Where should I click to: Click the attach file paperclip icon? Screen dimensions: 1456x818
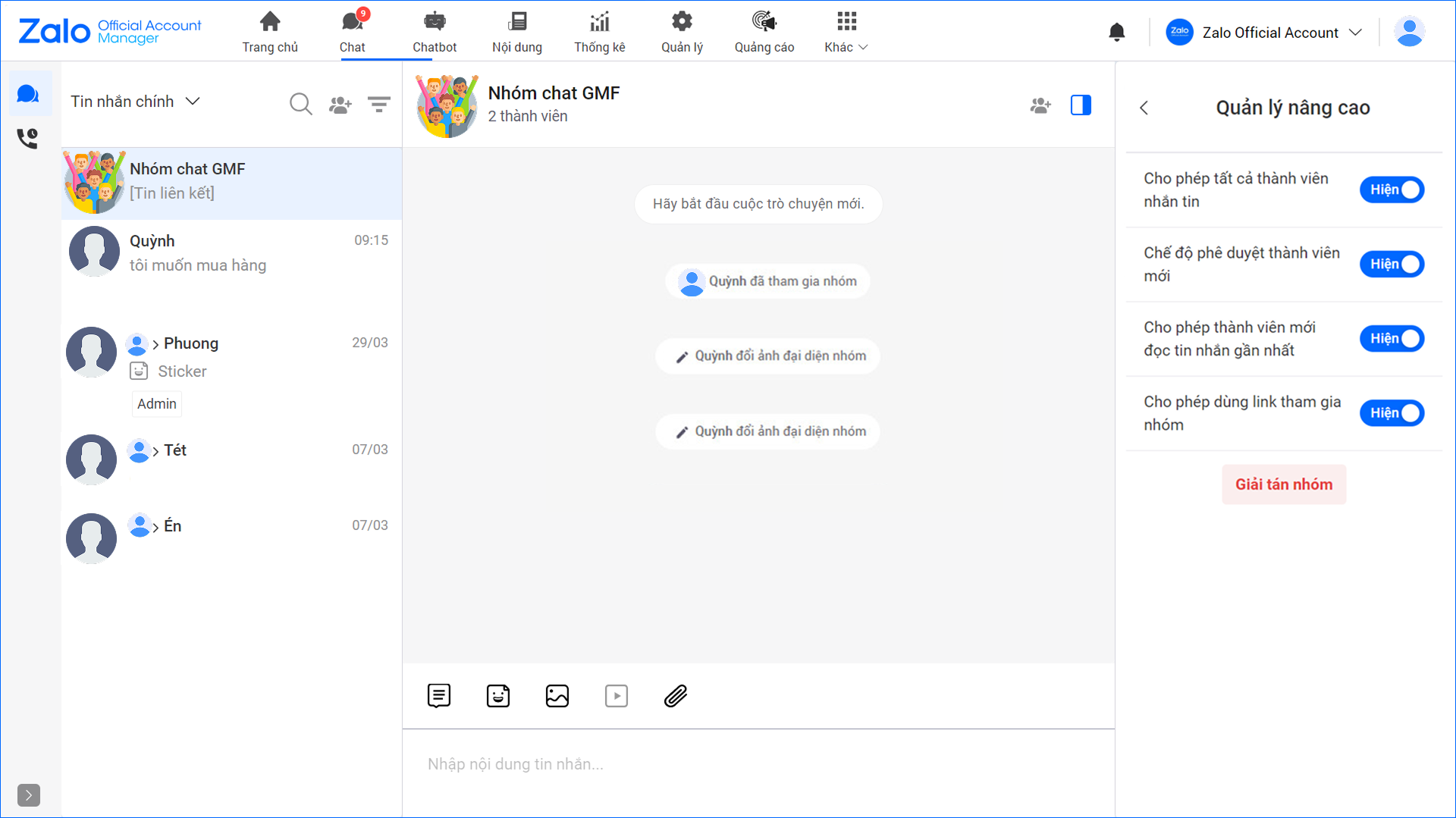point(675,695)
